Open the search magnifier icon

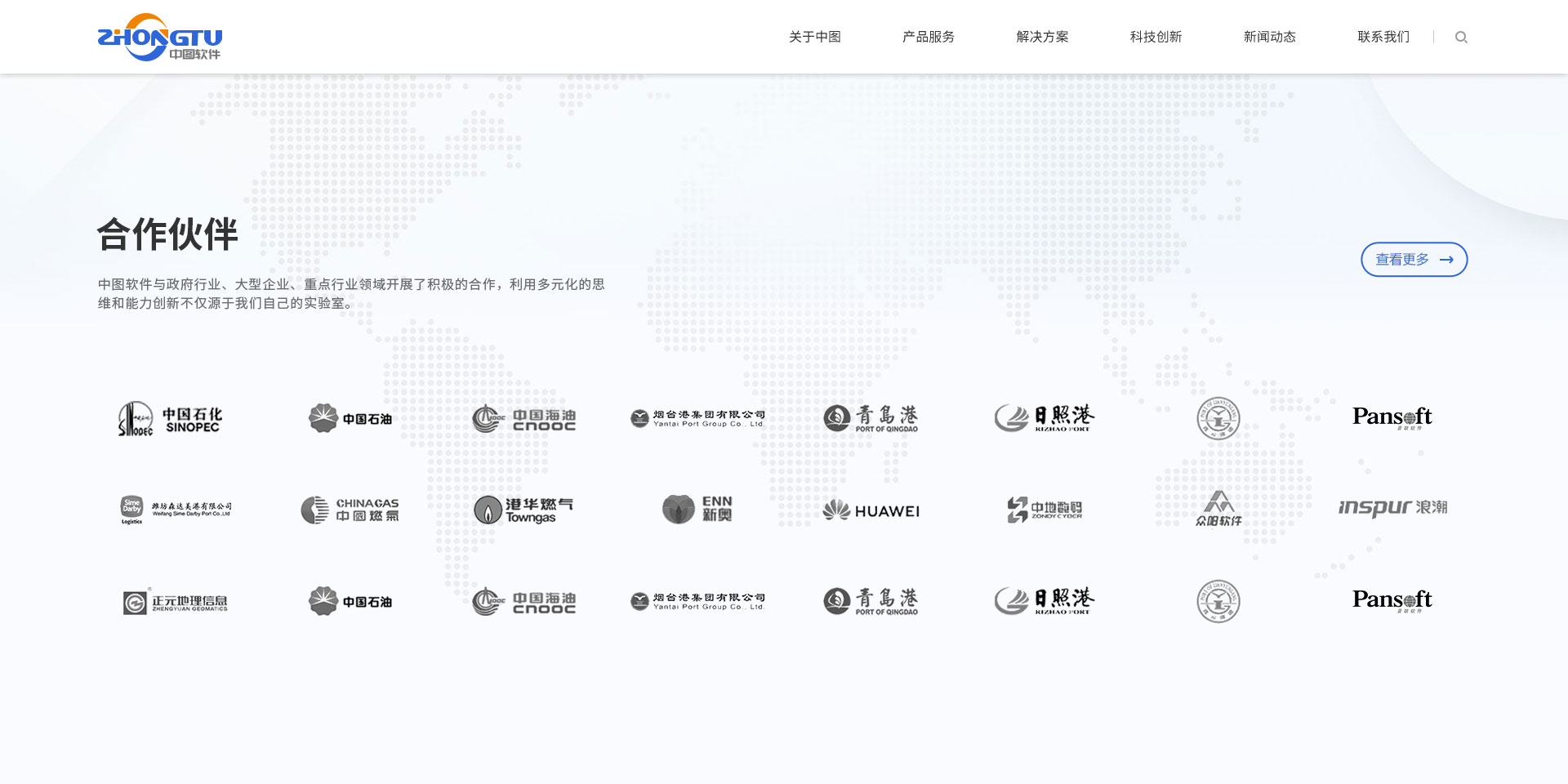click(1461, 38)
